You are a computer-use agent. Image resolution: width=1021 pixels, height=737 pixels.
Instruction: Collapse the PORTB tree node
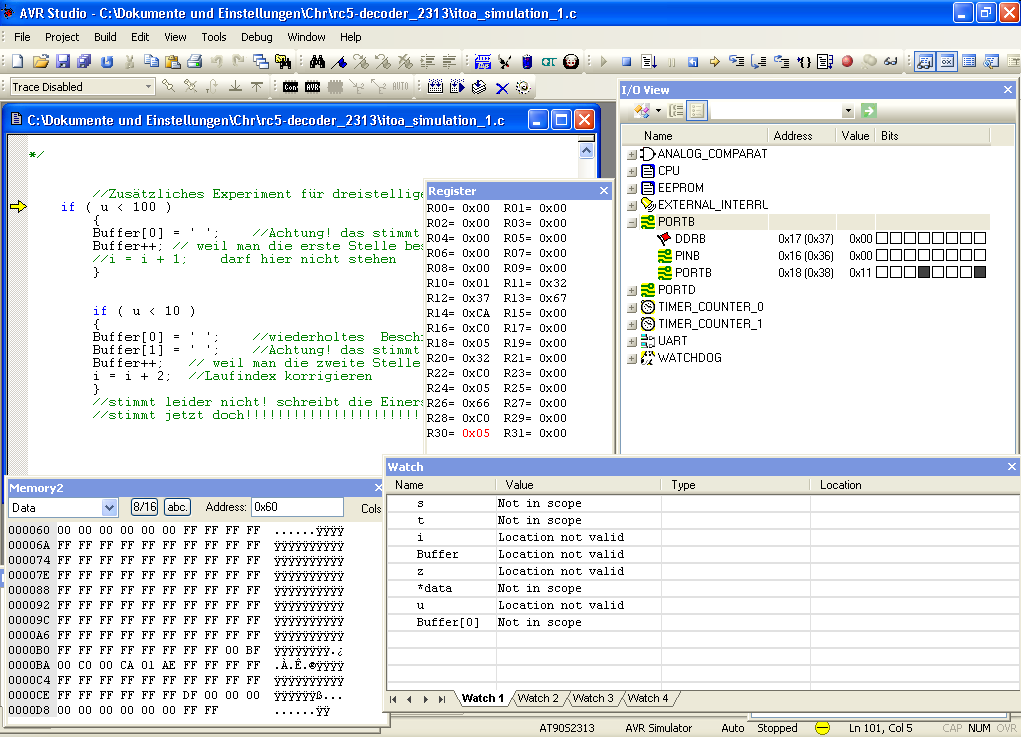[632, 222]
